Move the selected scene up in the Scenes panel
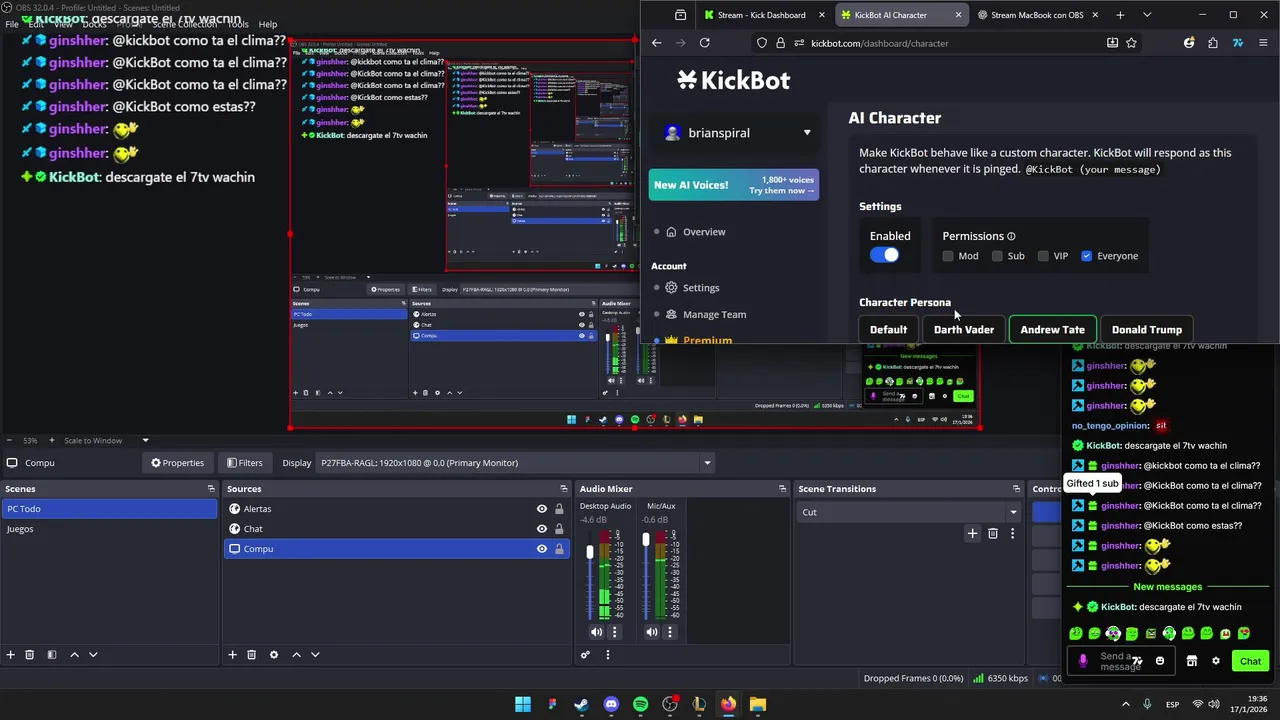This screenshot has width=1280, height=720. coord(74,655)
